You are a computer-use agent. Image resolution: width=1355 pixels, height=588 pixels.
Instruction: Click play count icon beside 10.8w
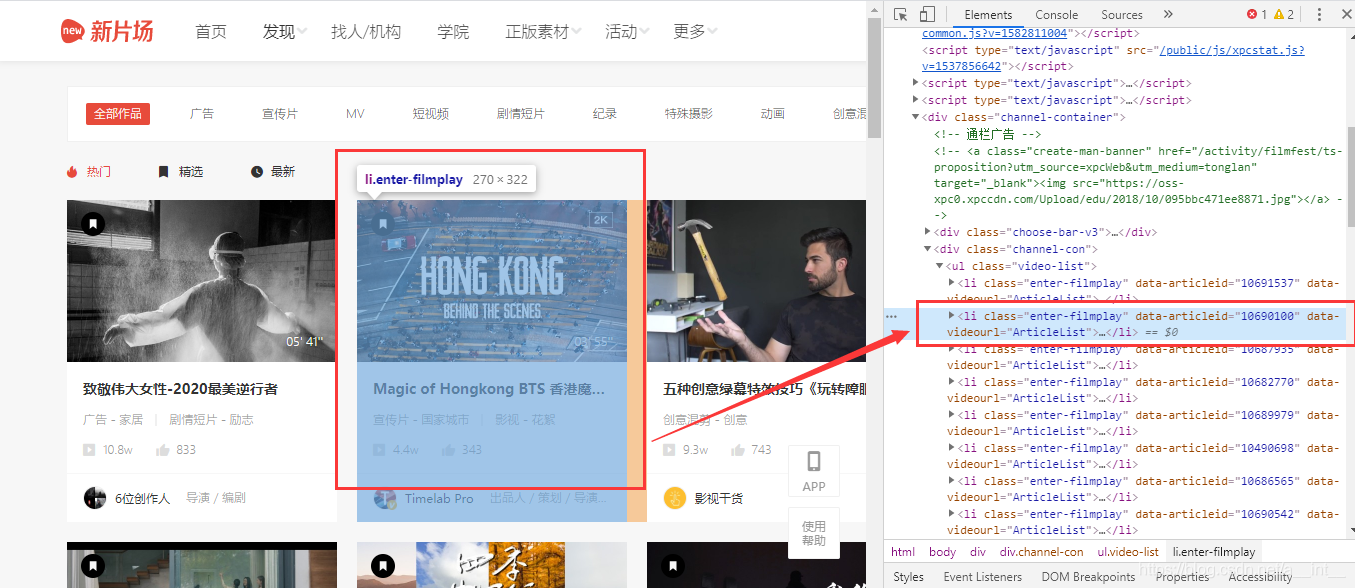(90, 450)
